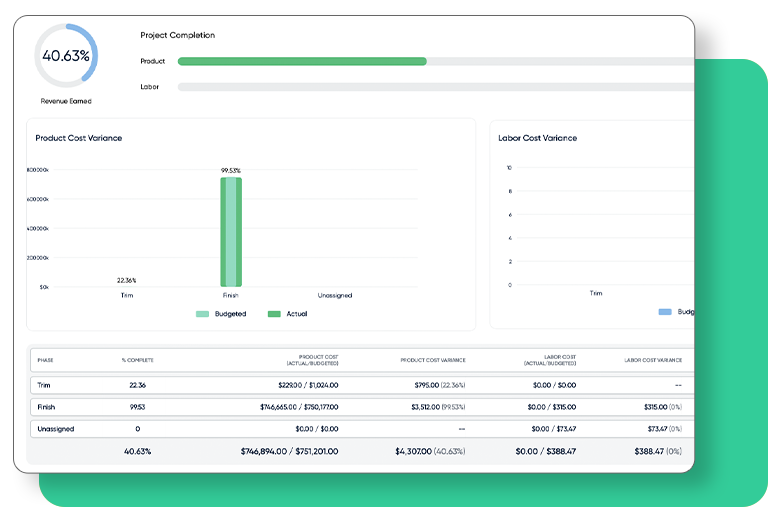Screen dimensions: 780x526
Task: Click the total $0.00 / $388.47 labor cost
Action: [x=546, y=452]
